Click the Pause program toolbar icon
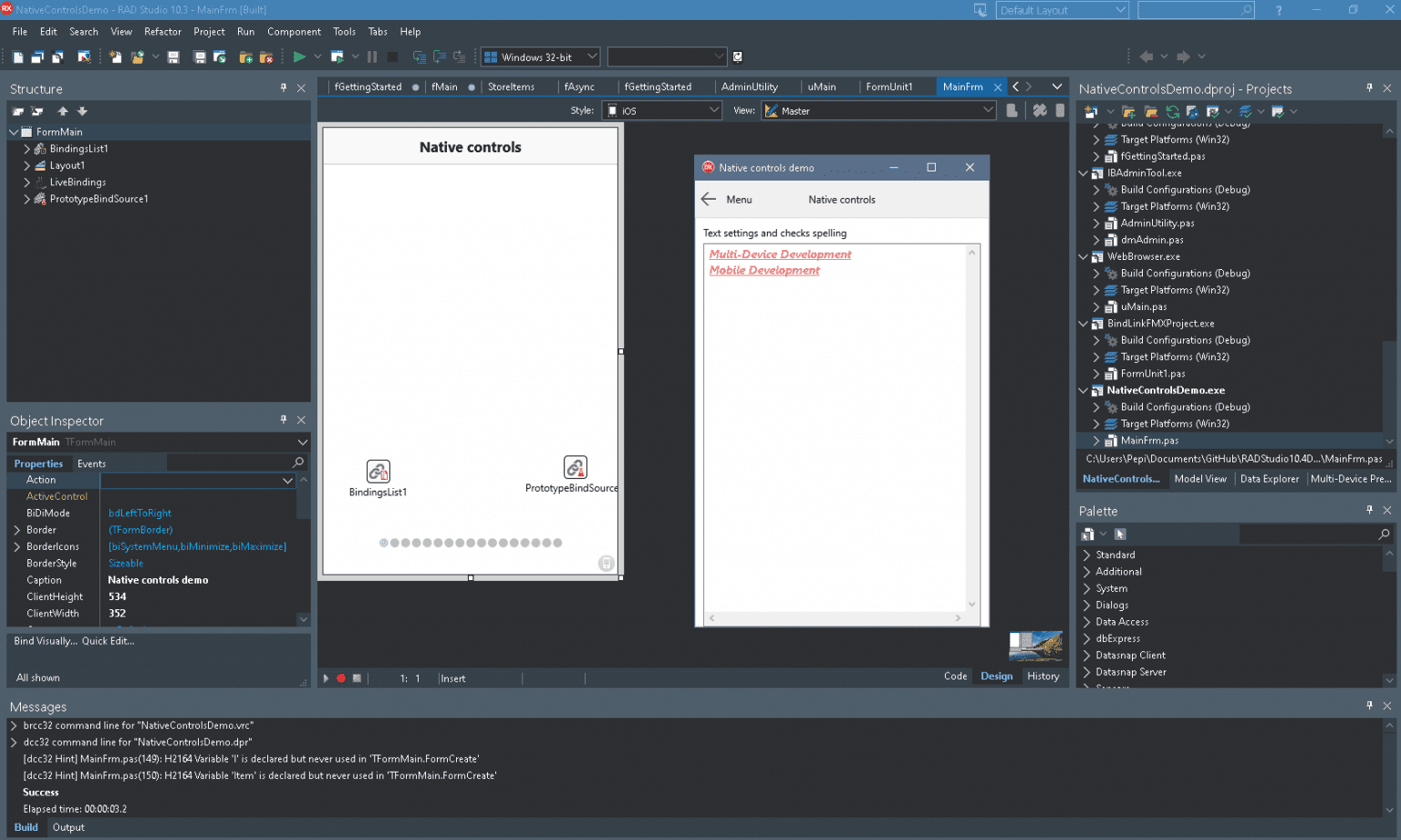1401x840 pixels. coord(372,57)
